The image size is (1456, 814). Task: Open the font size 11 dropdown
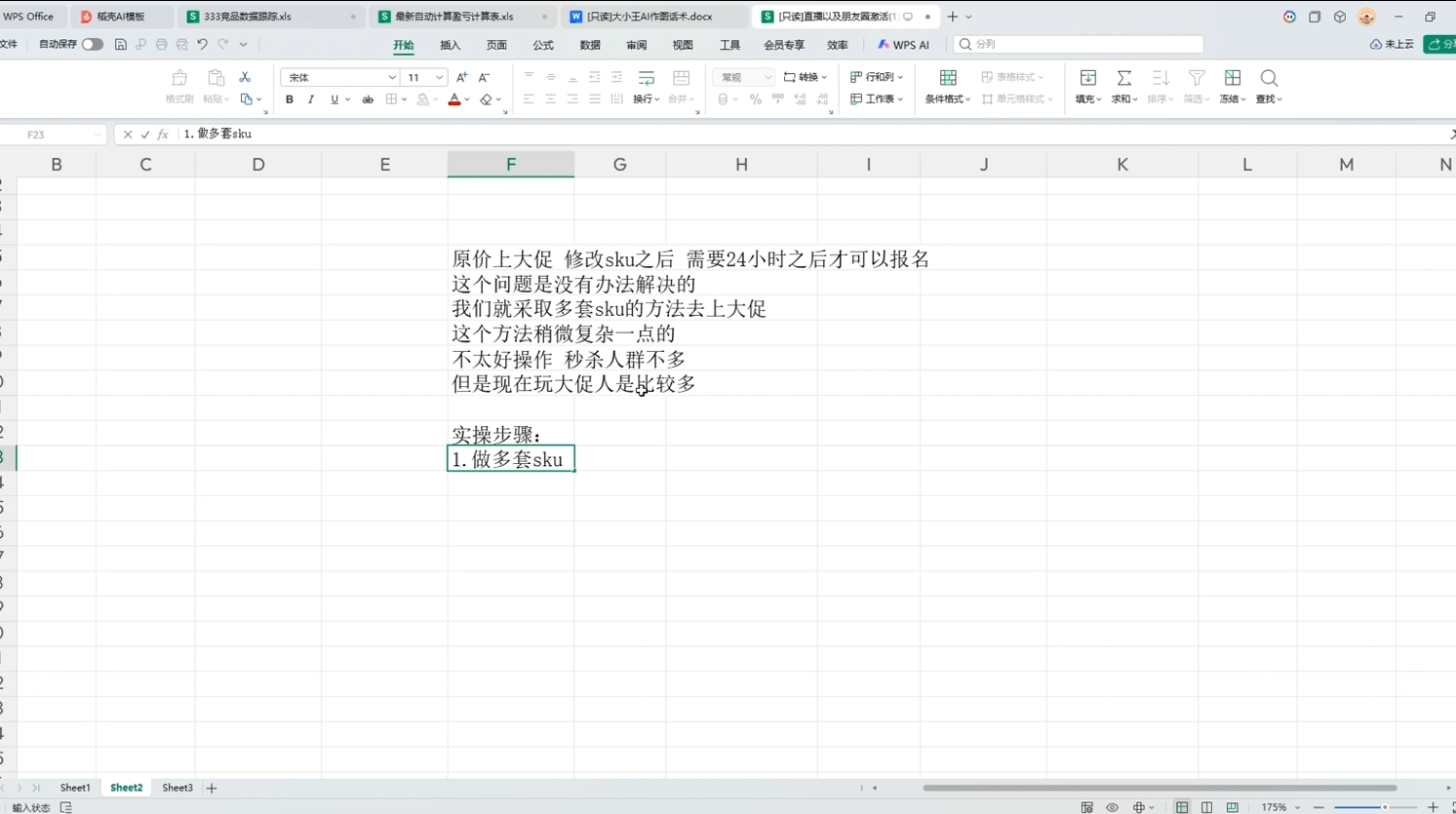click(x=440, y=78)
